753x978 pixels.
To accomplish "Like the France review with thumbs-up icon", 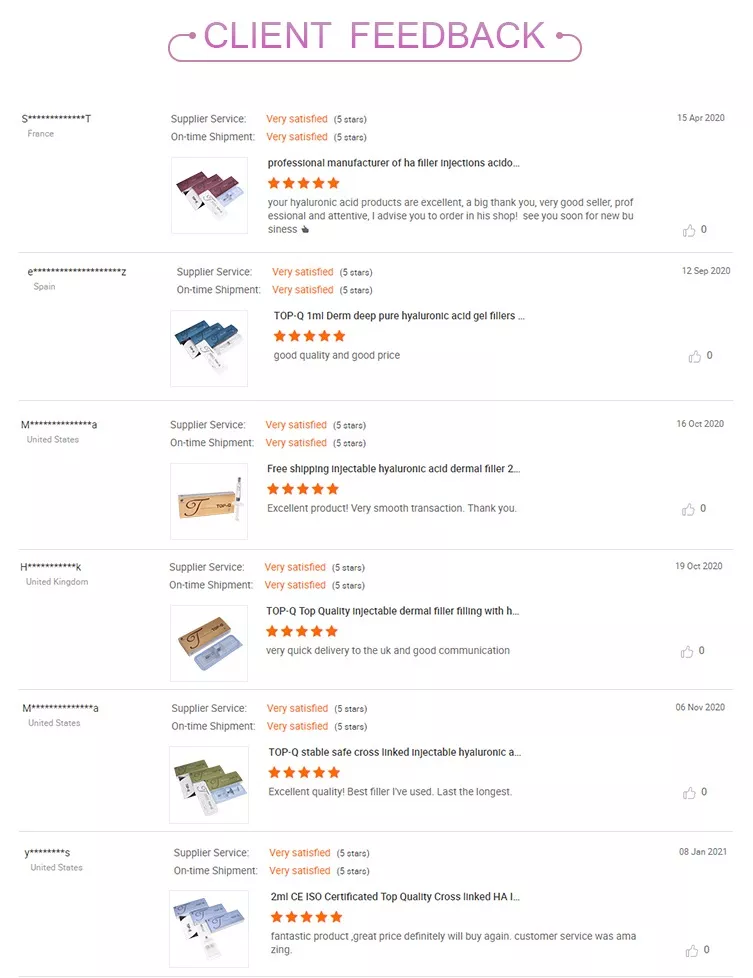I will [x=689, y=230].
